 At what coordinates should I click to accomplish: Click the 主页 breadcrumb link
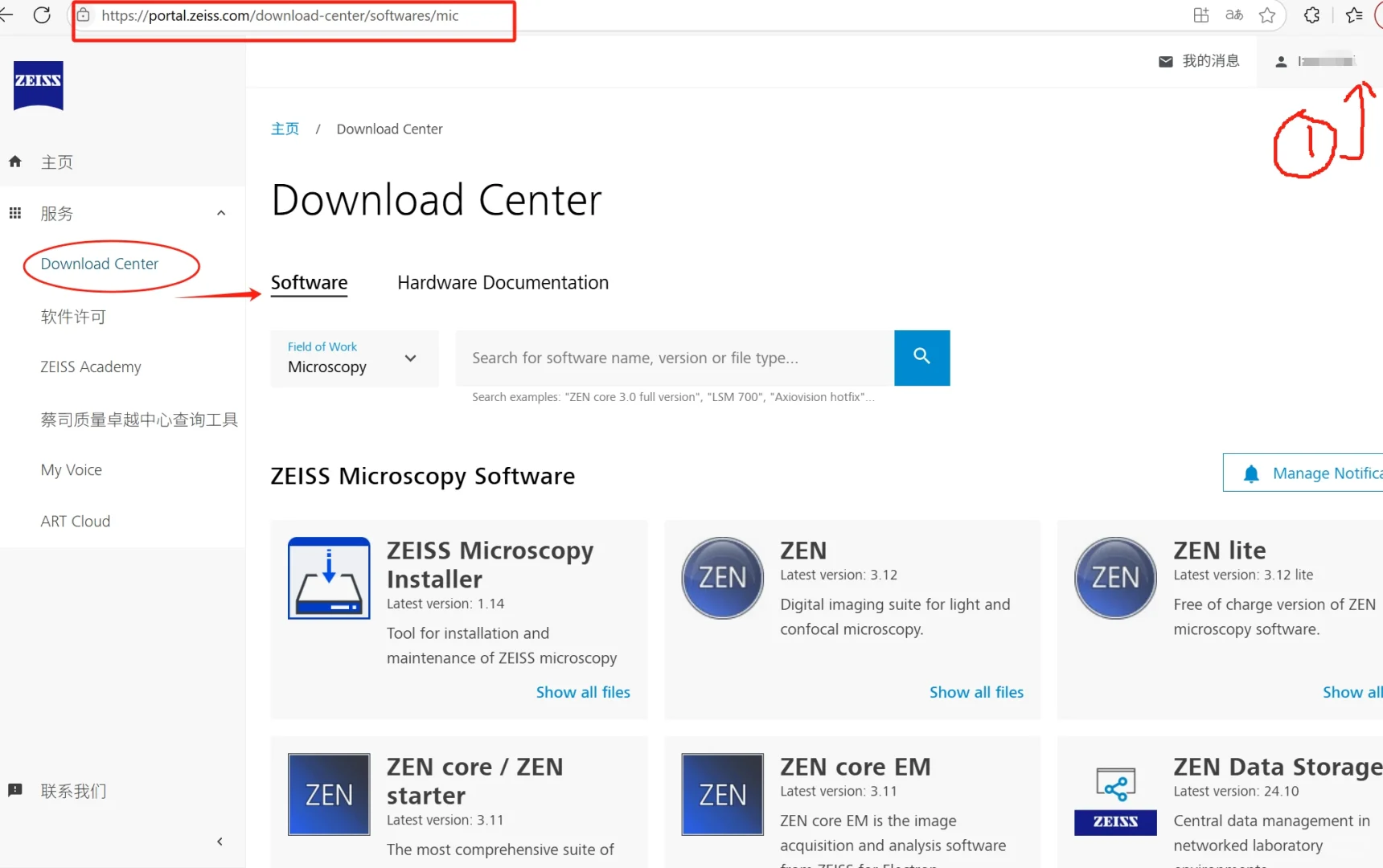[285, 129]
